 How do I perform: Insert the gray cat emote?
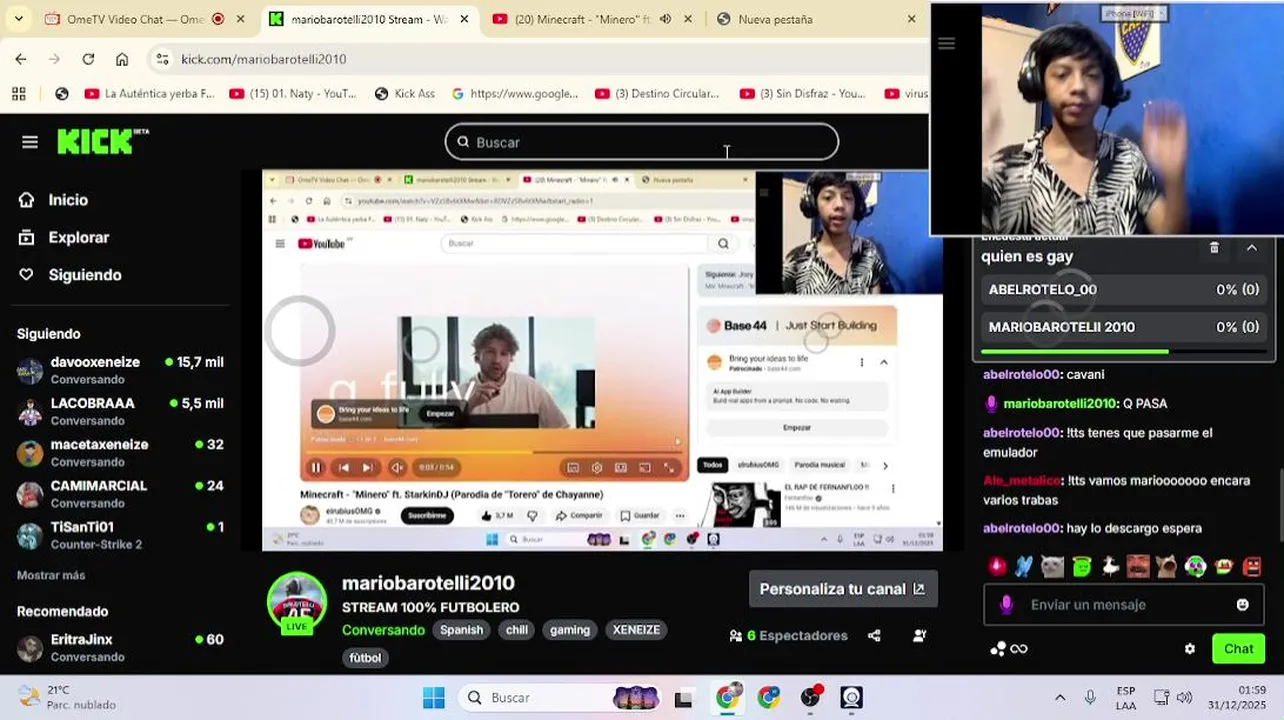click(1052, 567)
